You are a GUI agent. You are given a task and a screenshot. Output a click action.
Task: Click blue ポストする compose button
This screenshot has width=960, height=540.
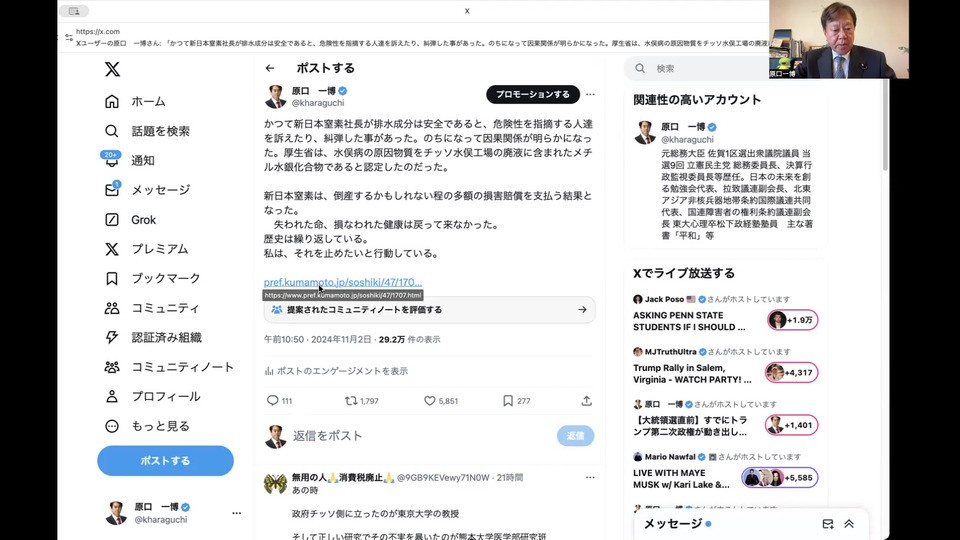[165, 460]
